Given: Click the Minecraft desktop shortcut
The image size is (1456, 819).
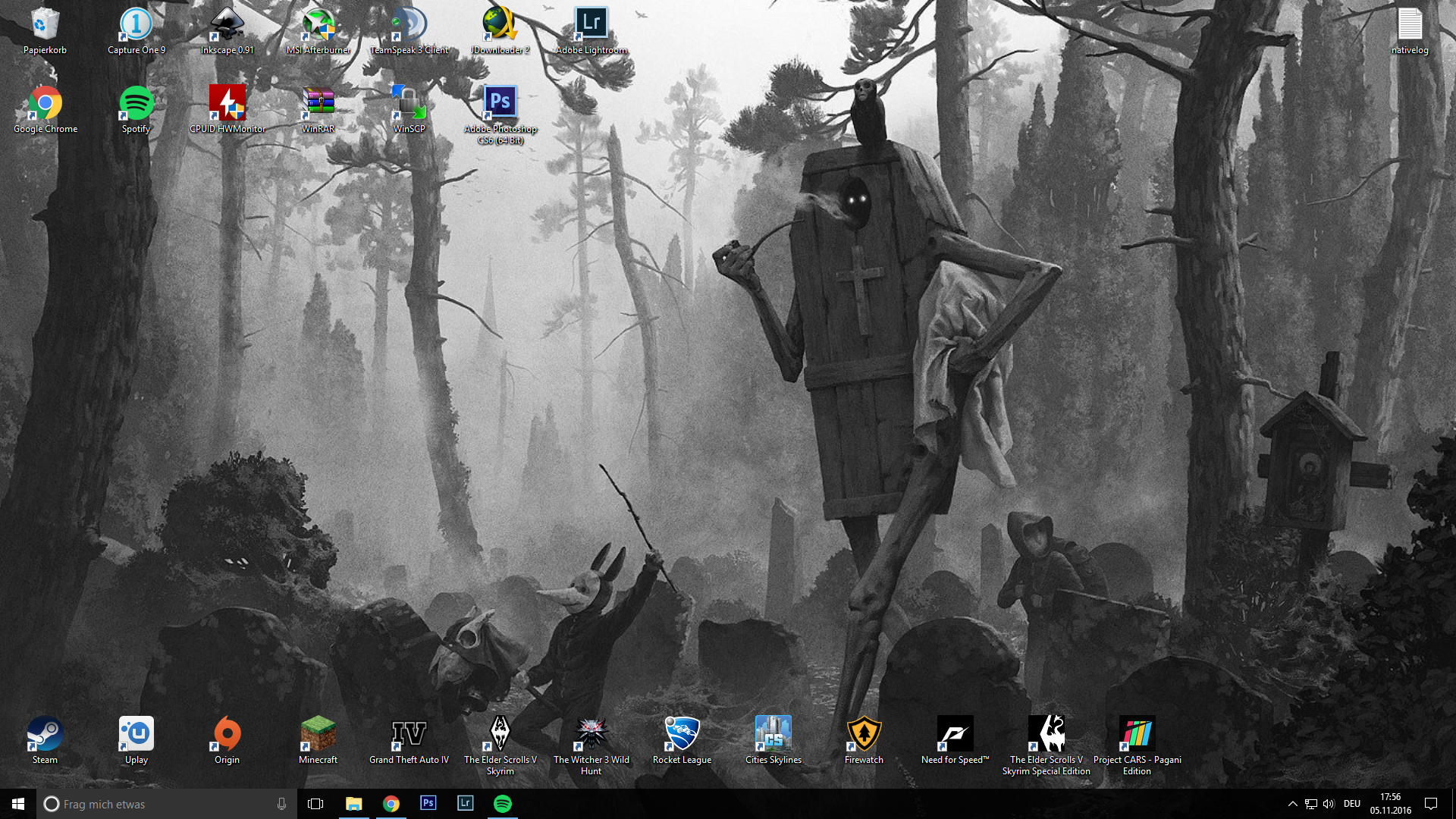Looking at the screenshot, I should click(x=318, y=734).
